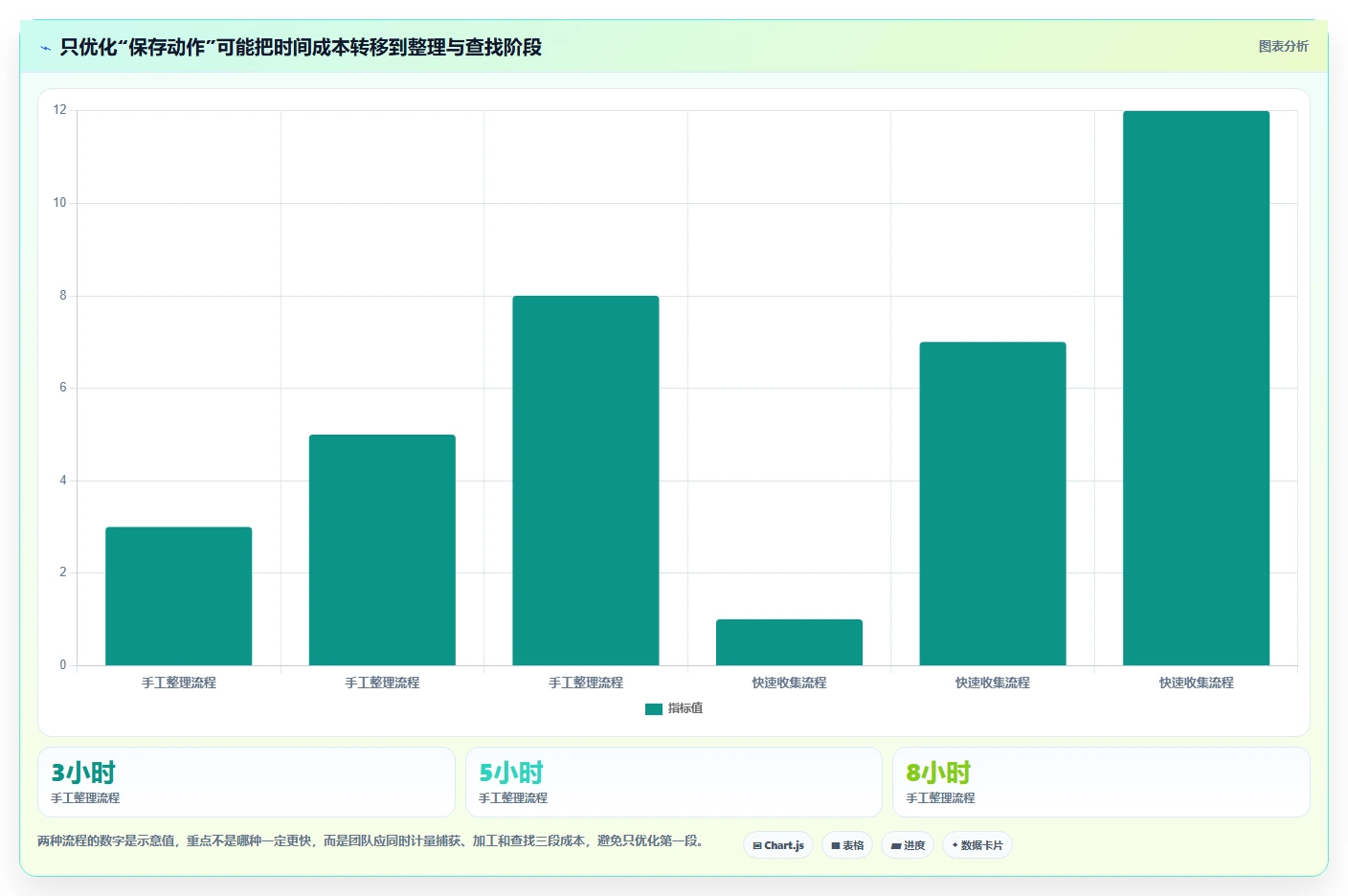1348x896 pixels.
Task: Click the y-axis label 12
Action: 60,110
